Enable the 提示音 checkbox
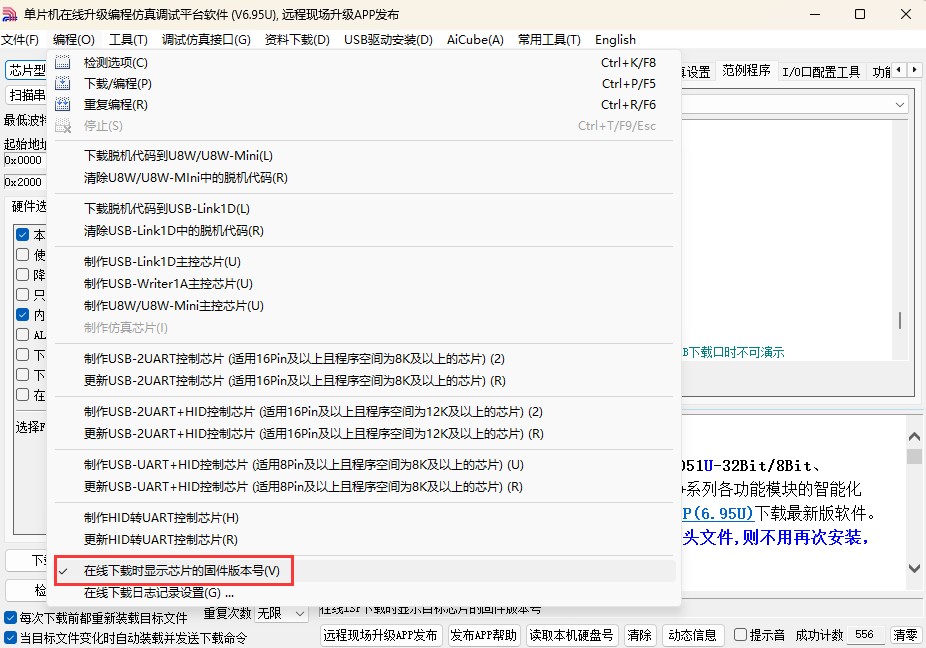 740,635
